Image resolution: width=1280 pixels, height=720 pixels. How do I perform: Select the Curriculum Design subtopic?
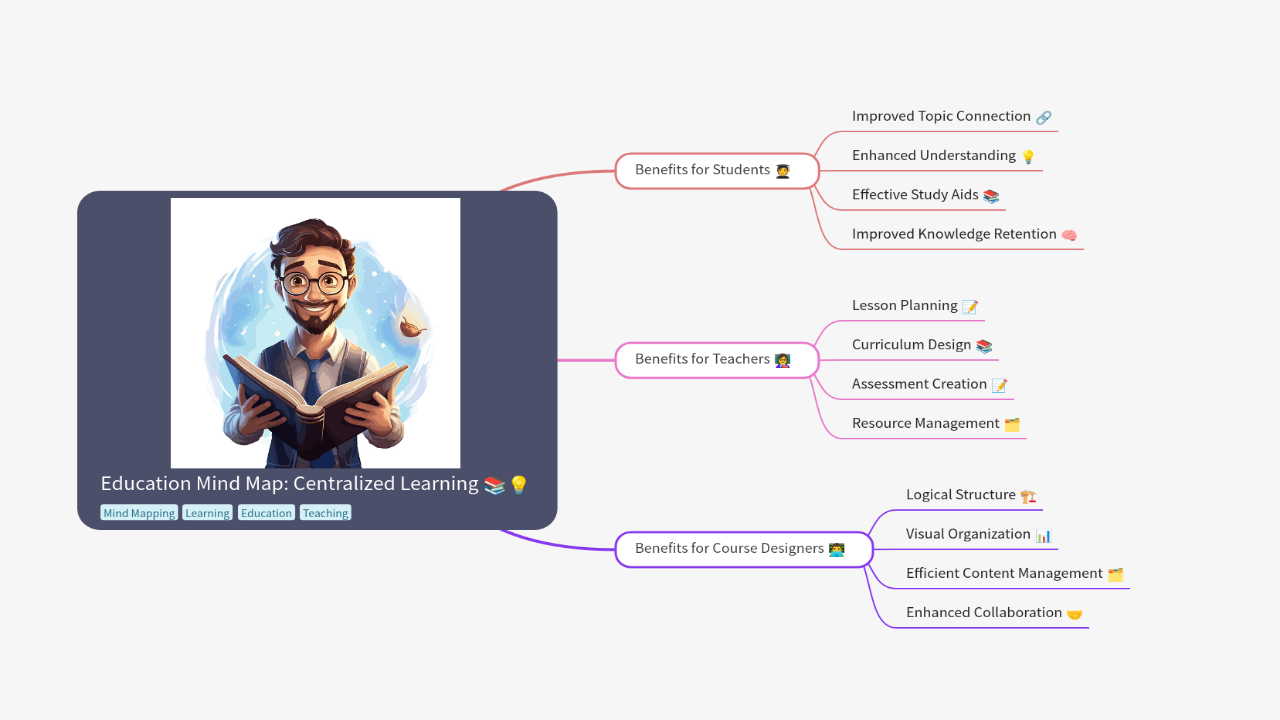[911, 345]
